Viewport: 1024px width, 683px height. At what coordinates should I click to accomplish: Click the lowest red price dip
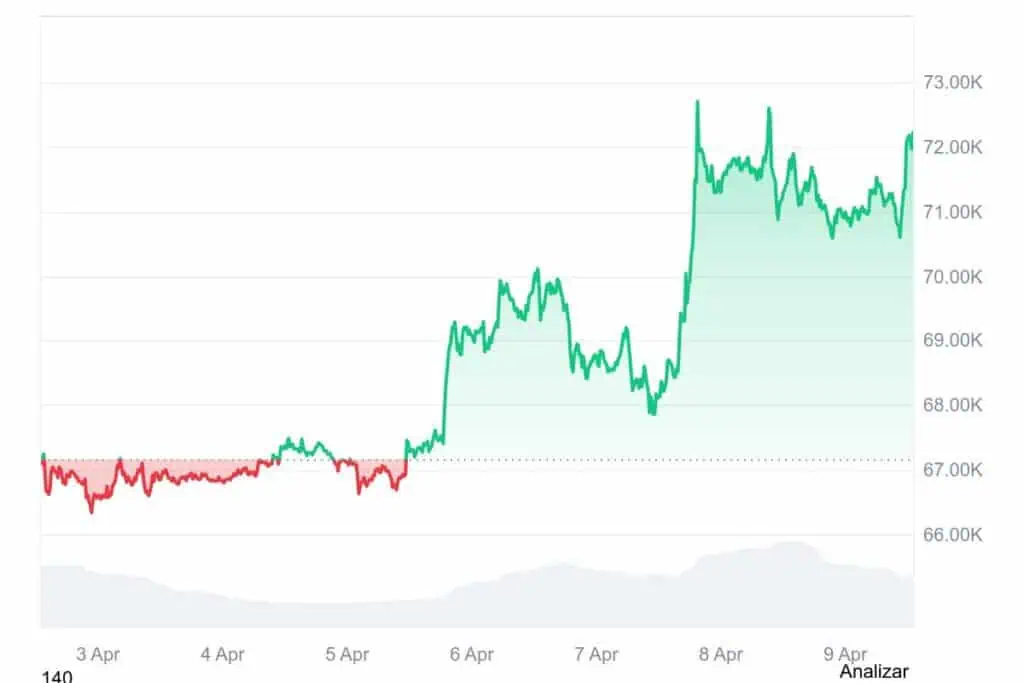click(x=92, y=510)
